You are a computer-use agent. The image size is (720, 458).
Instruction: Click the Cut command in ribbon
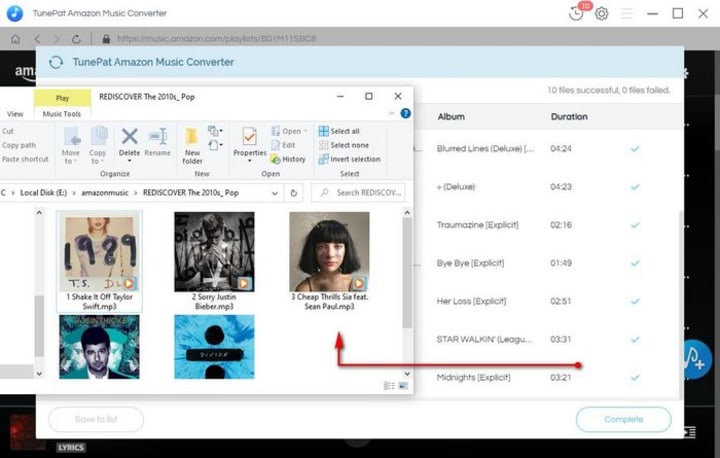(x=8, y=131)
